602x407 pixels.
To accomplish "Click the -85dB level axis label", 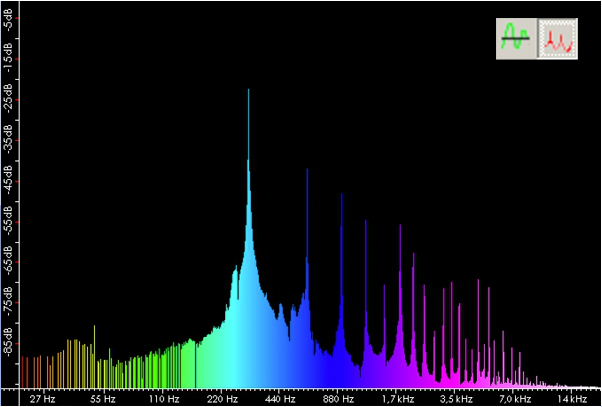I will pos(8,345).
